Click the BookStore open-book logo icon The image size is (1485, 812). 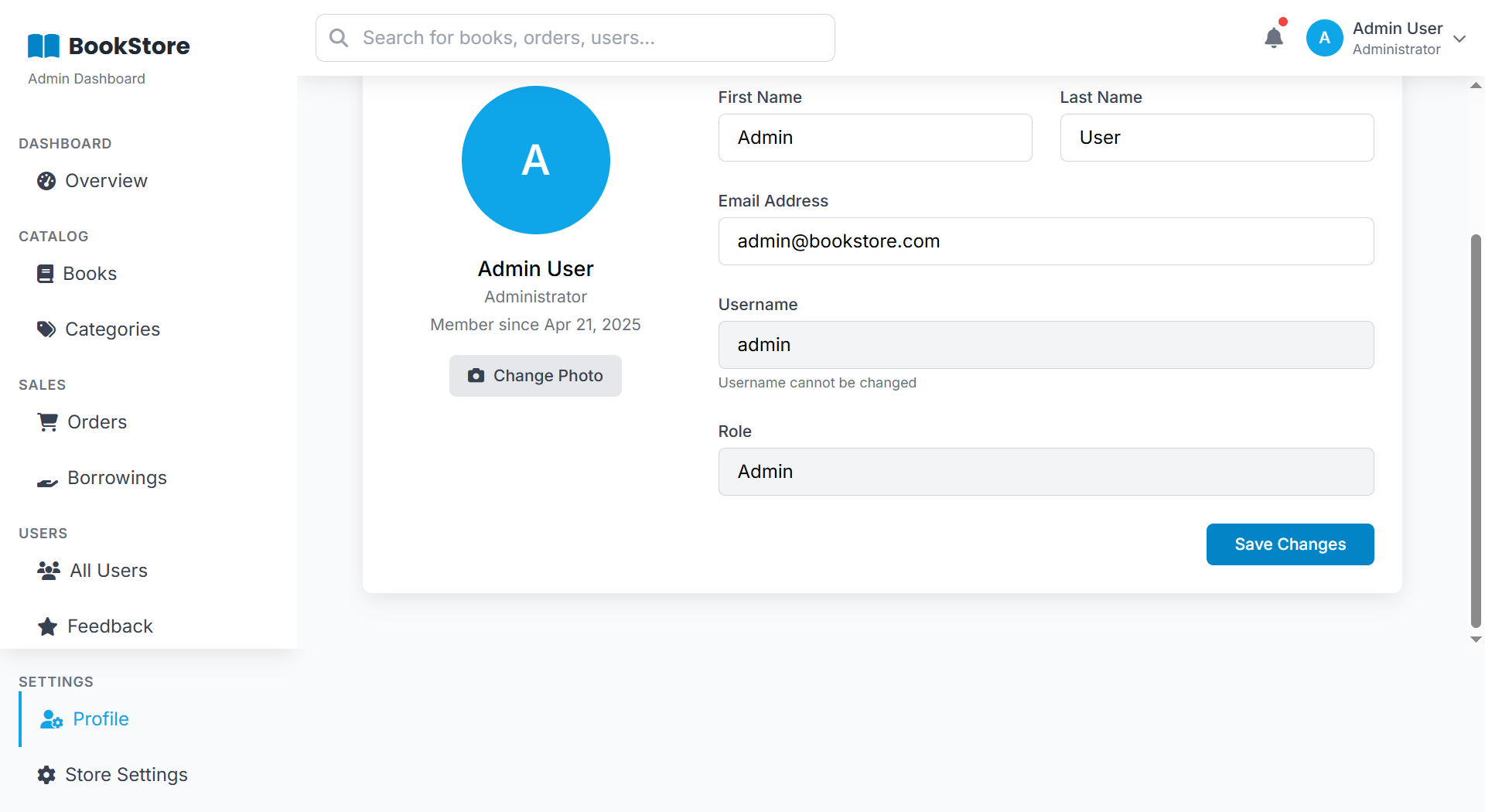pos(43,46)
